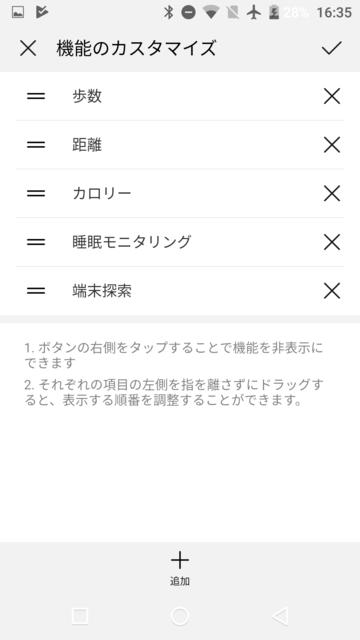
Task: Tap the 追加 label text
Action: coord(180,581)
